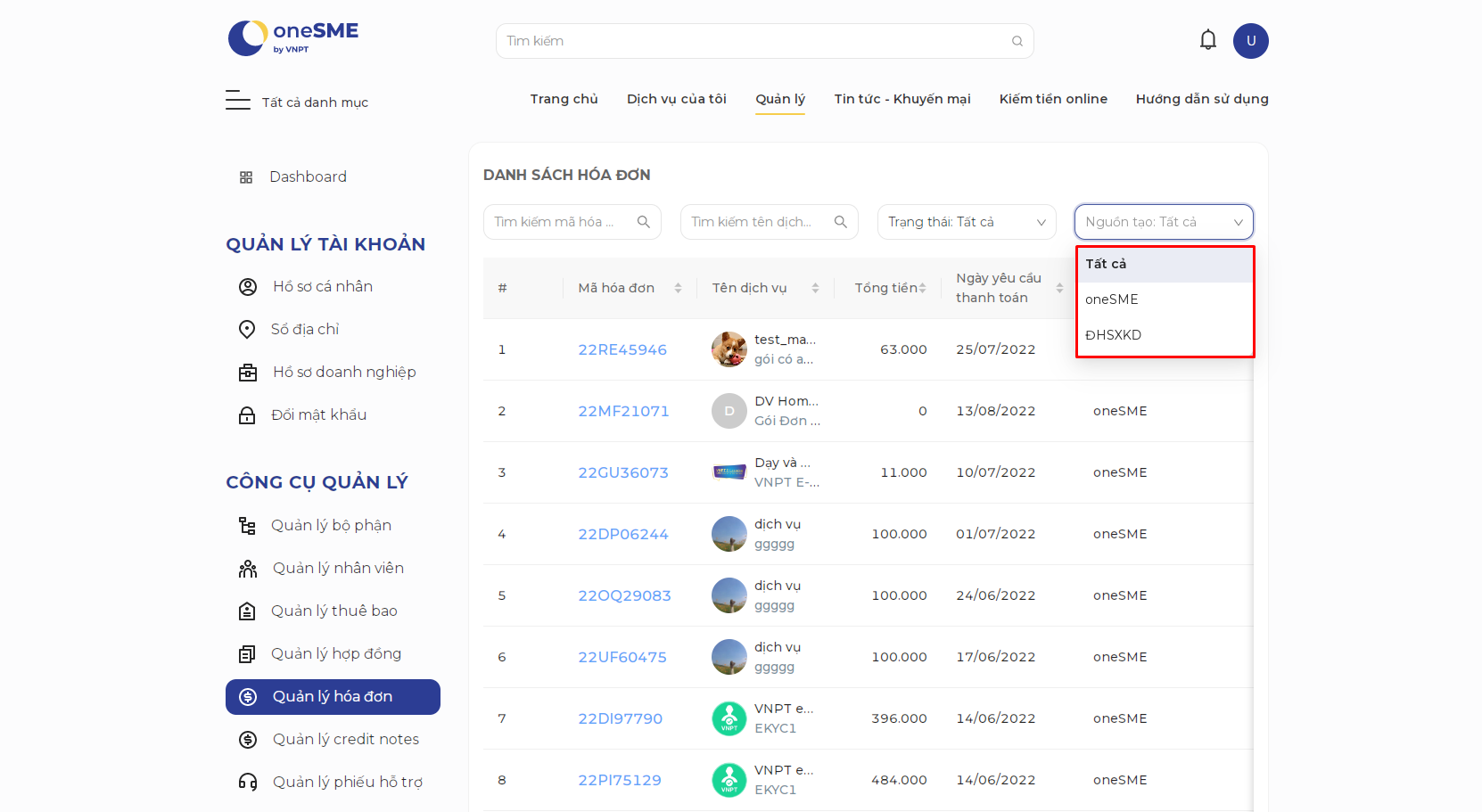Open the user avatar menu
Screen dimensions: 1482x812
(1251, 41)
